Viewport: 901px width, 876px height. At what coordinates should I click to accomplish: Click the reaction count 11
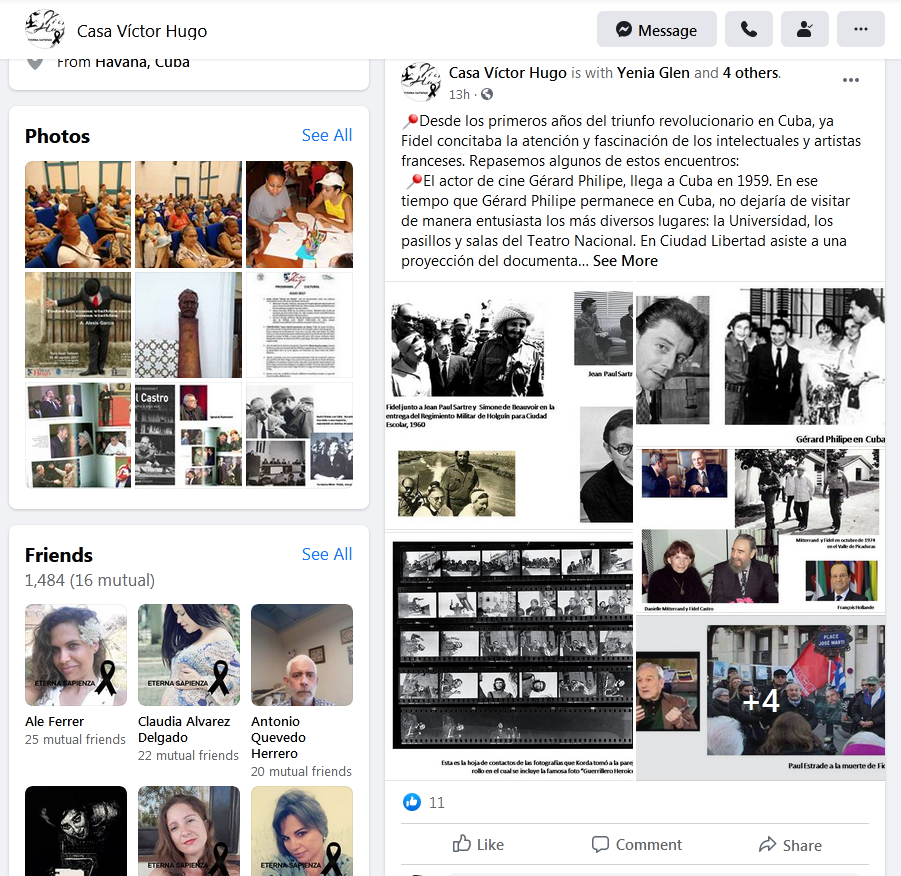437,802
